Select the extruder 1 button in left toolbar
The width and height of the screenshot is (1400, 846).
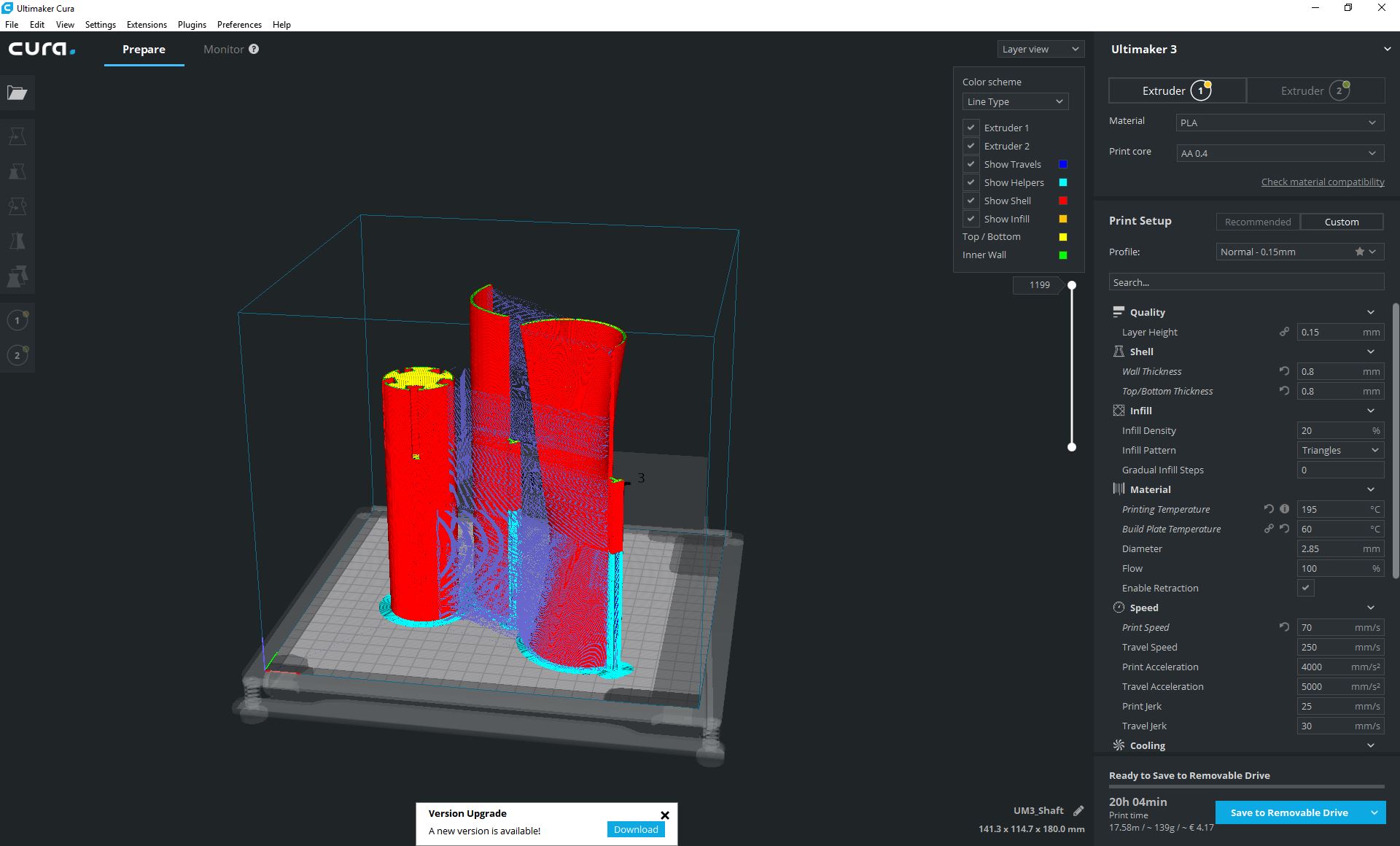[x=17, y=320]
